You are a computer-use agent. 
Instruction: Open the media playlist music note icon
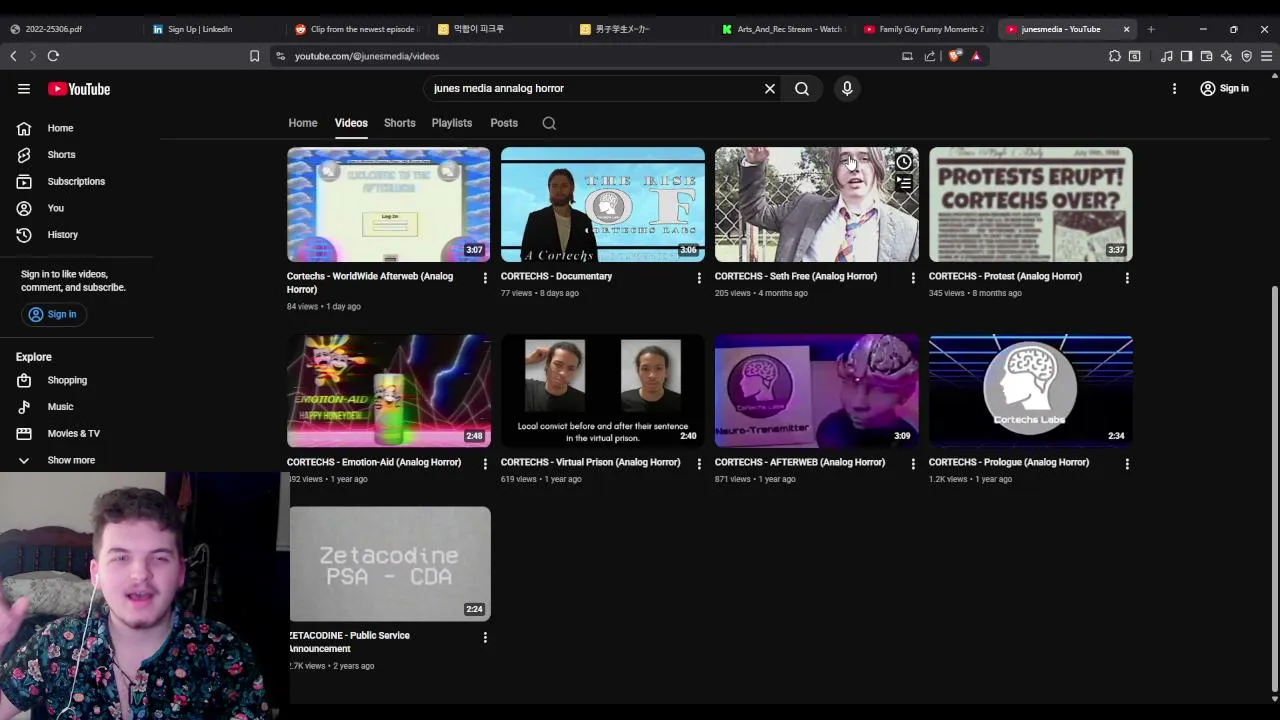pyautogui.click(x=1166, y=56)
